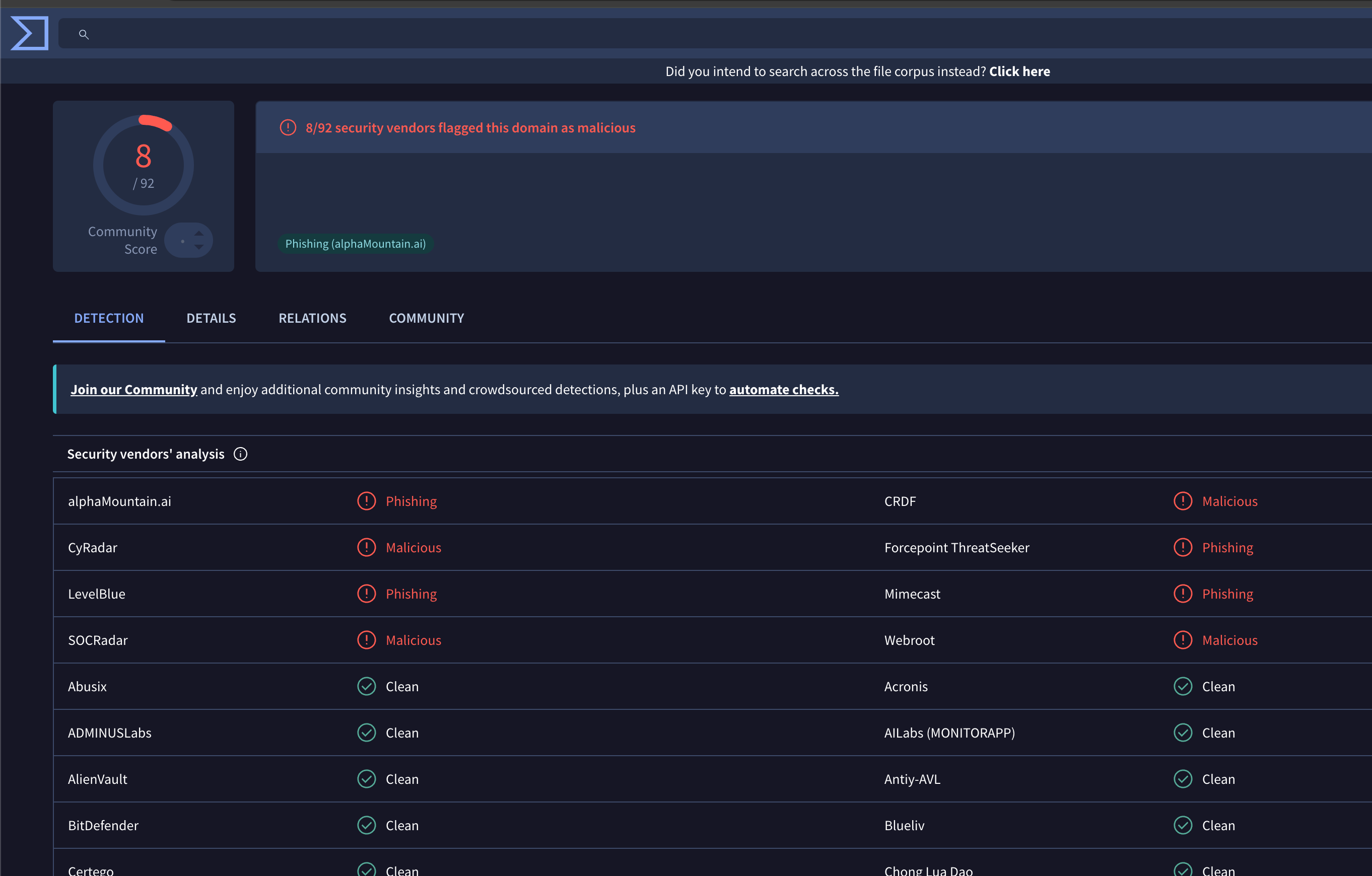The width and height of the screenshot is (1372, 876).
Task: Select the LevelBlue vendor name
Action: click(x=97, y=594)
